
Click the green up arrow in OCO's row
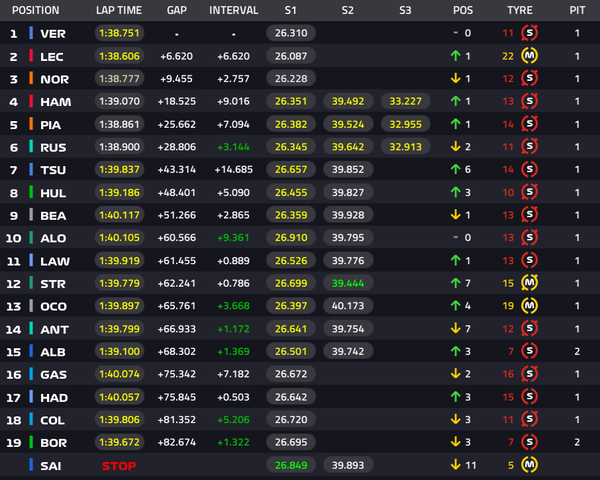(x=455, y=305)
